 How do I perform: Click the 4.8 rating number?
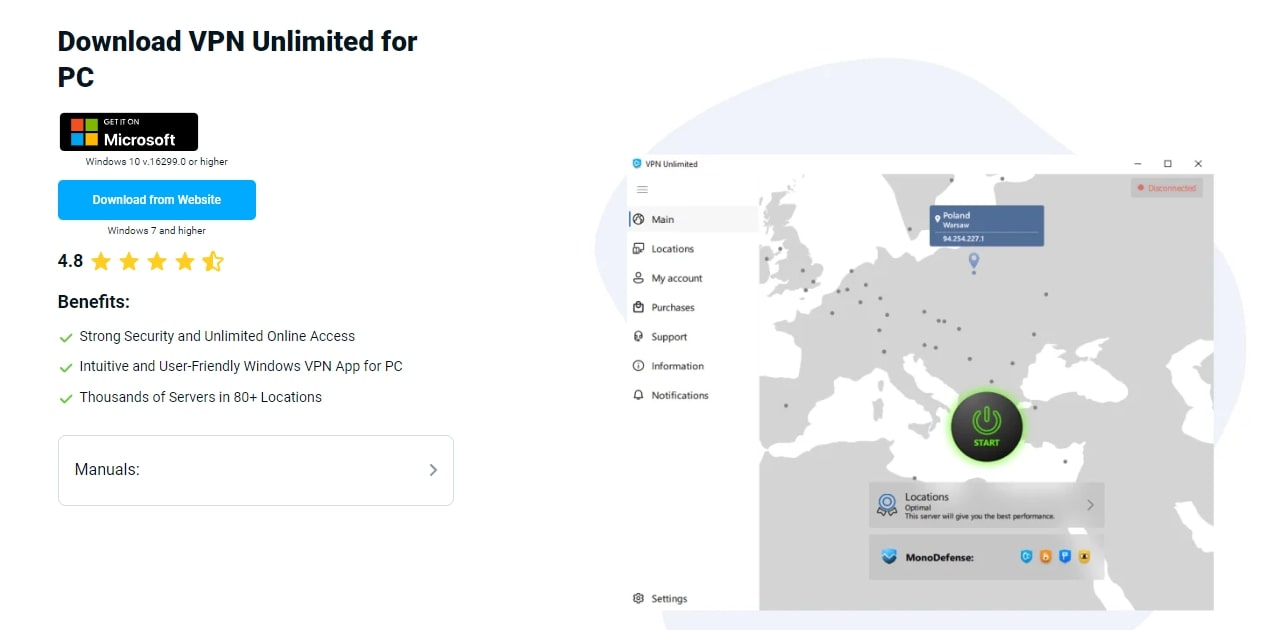pos(70,261)
